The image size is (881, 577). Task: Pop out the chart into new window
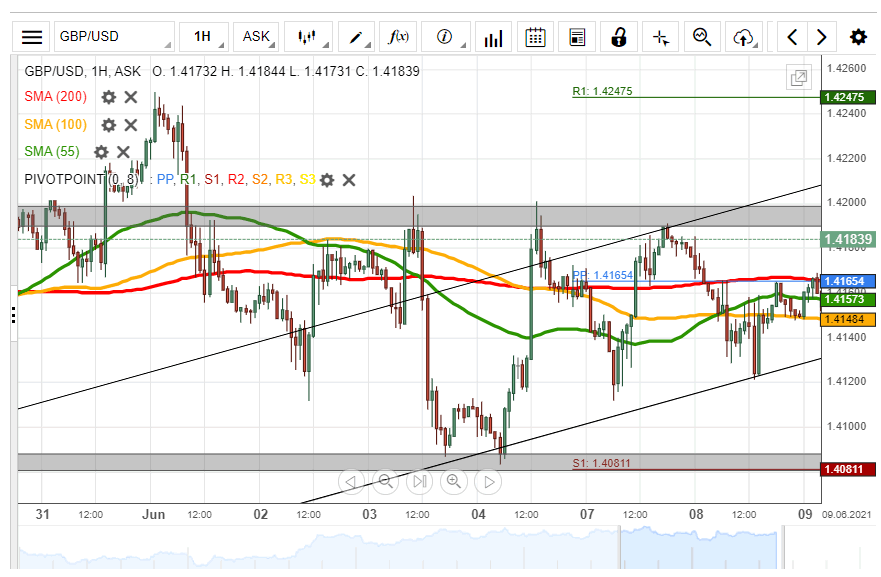click(x=799, y=78)
